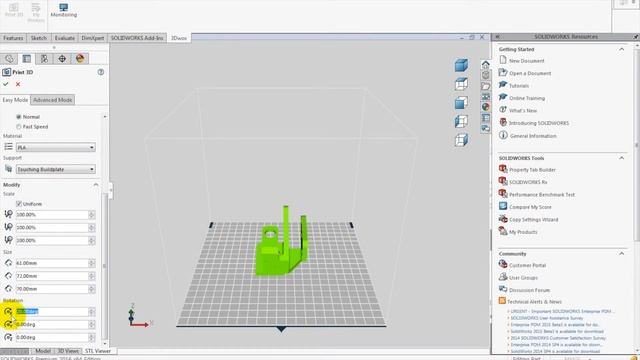Open the Monitoring tool
Screen dimensions: 640x360
point(63,10)
